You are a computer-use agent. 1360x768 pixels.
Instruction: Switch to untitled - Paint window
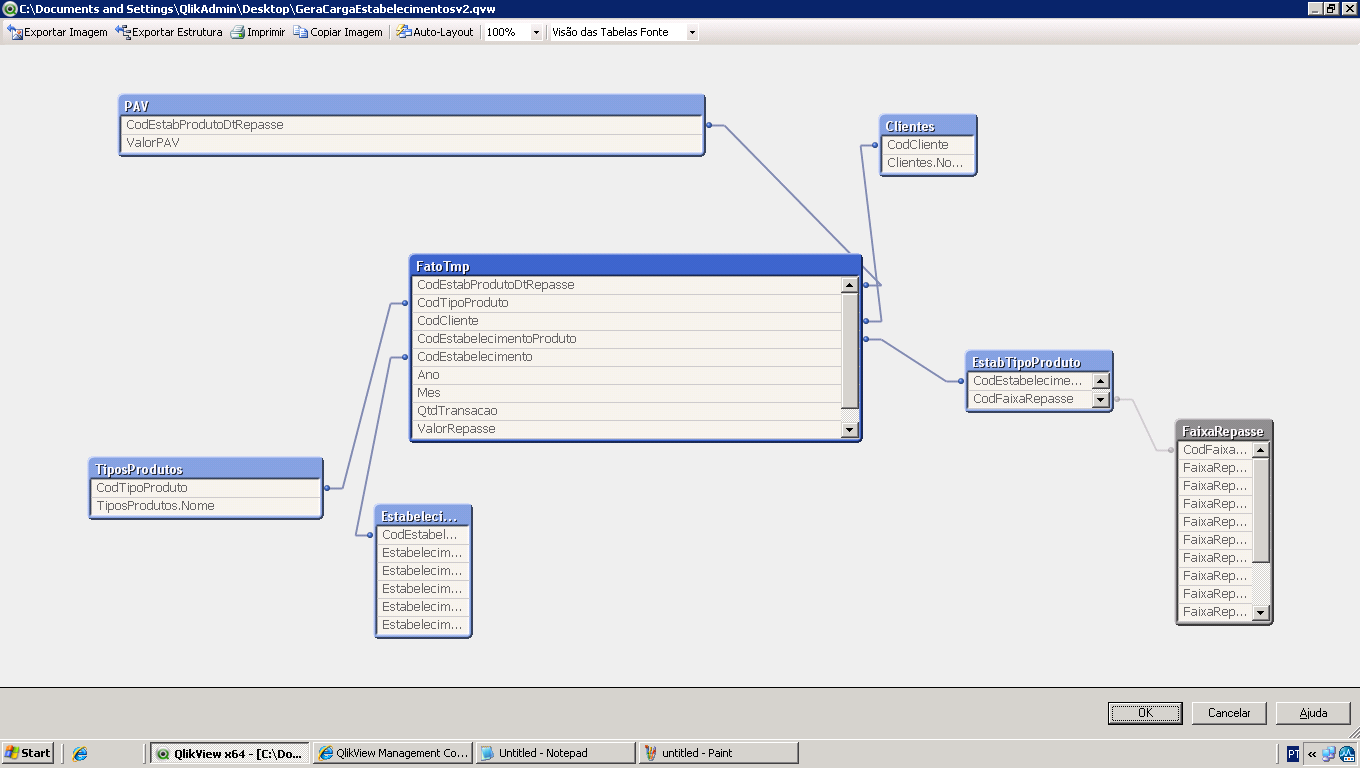718,753
